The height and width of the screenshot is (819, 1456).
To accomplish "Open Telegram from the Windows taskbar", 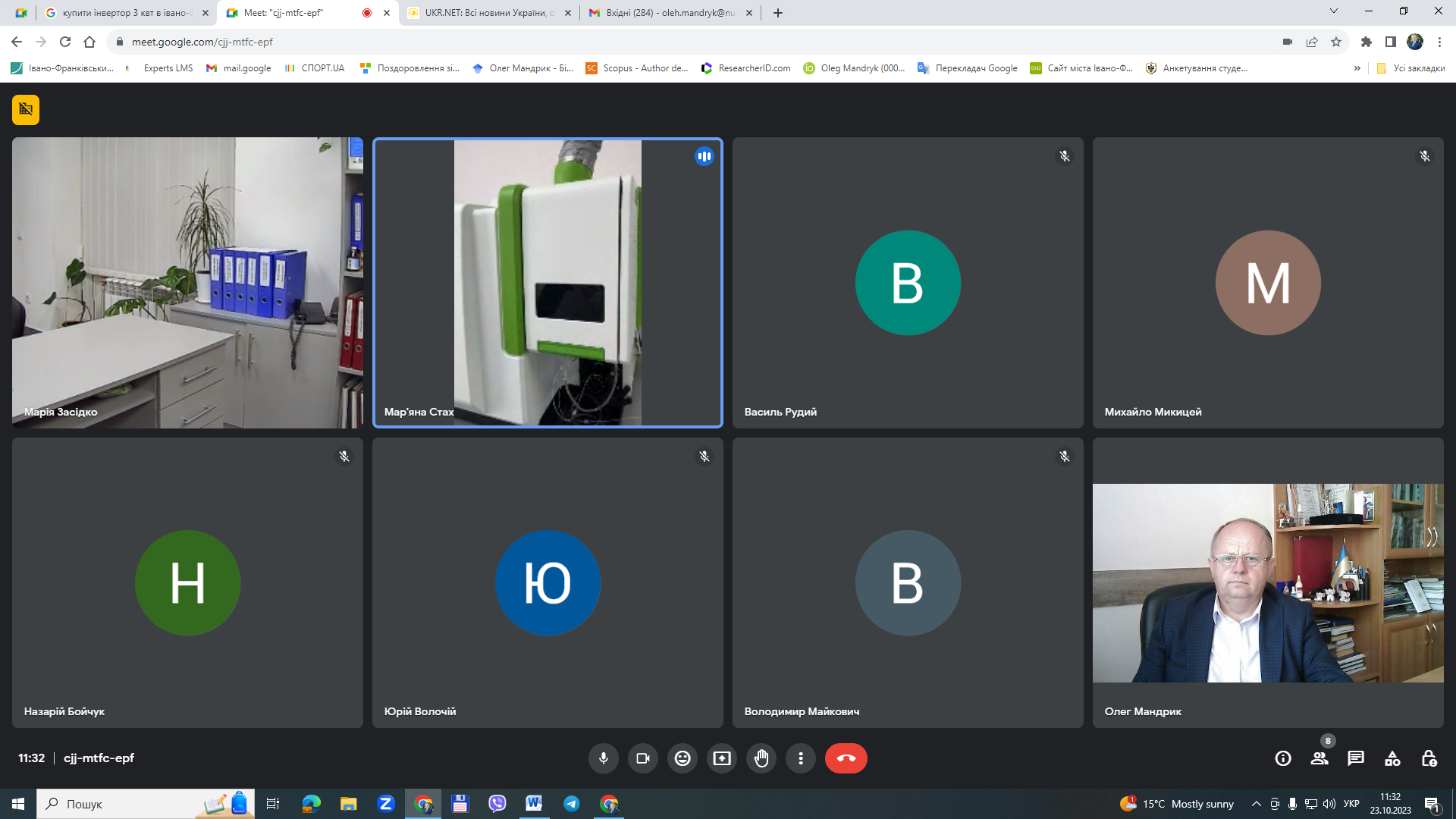I will pos(571,804).
